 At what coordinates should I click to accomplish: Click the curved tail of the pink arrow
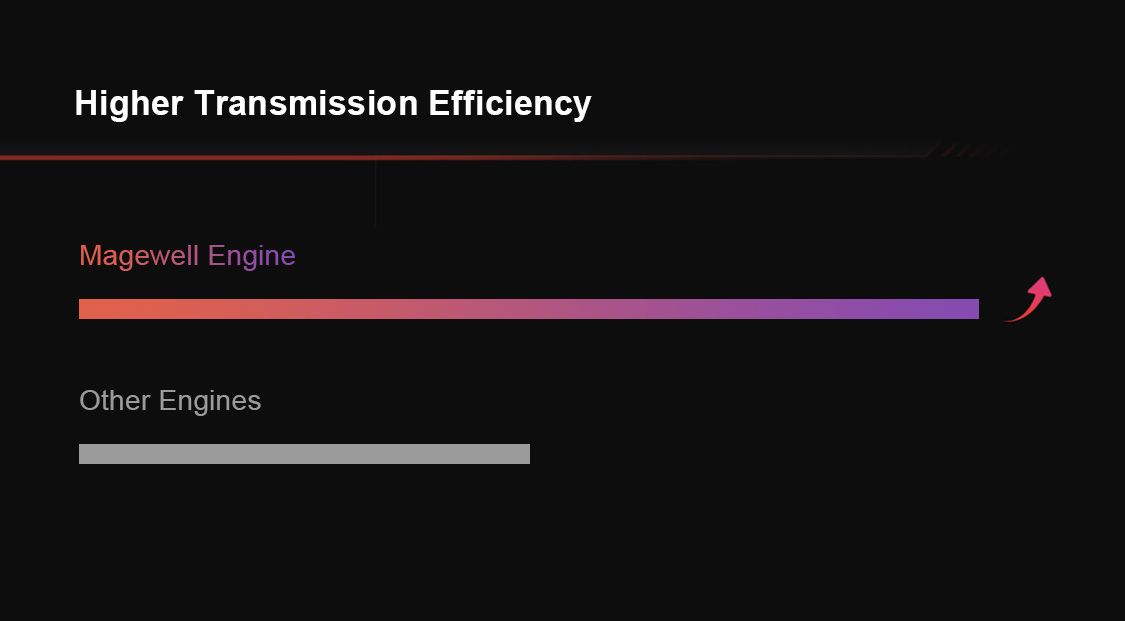[1018, 315]
